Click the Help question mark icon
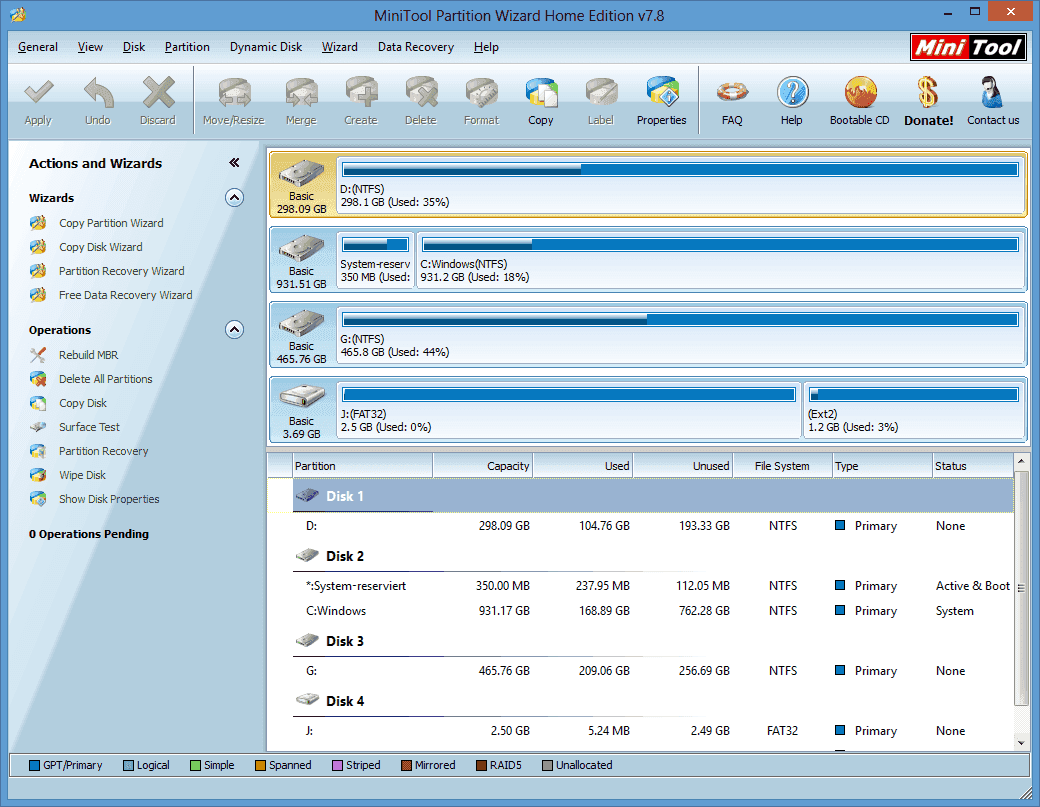1040x807 pixels. click(x=792, y=93)
